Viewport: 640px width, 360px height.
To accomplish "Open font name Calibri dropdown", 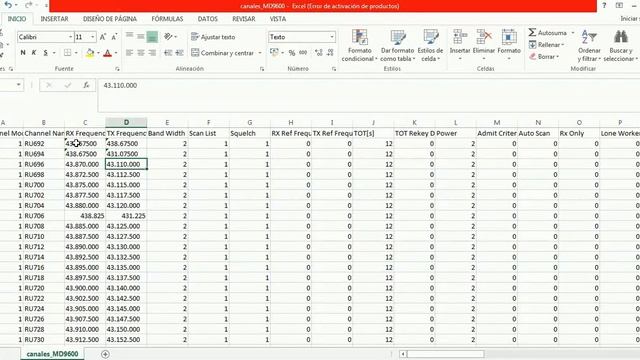I will pos(70,37).
